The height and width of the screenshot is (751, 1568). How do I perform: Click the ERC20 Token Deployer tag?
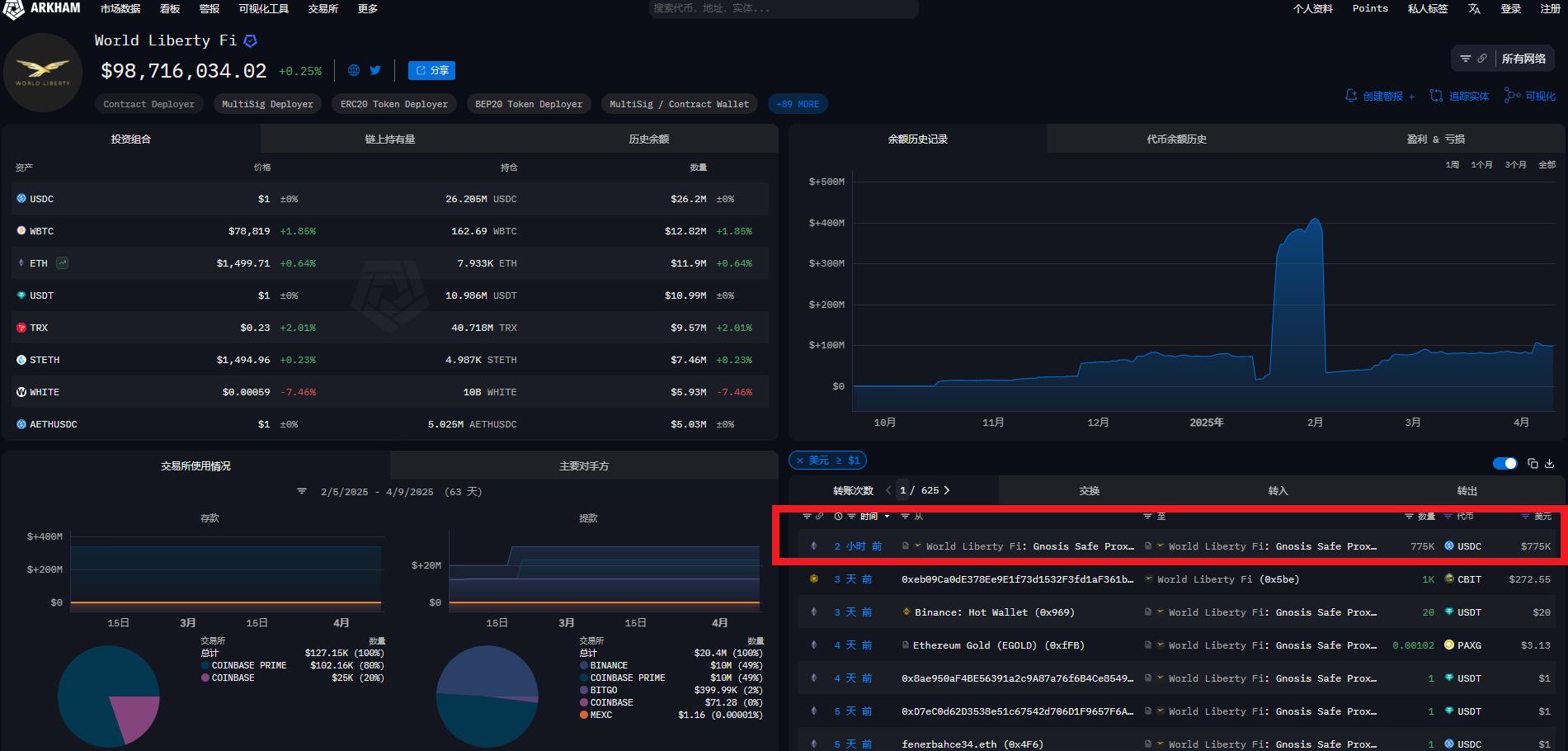tap(394, 104)
